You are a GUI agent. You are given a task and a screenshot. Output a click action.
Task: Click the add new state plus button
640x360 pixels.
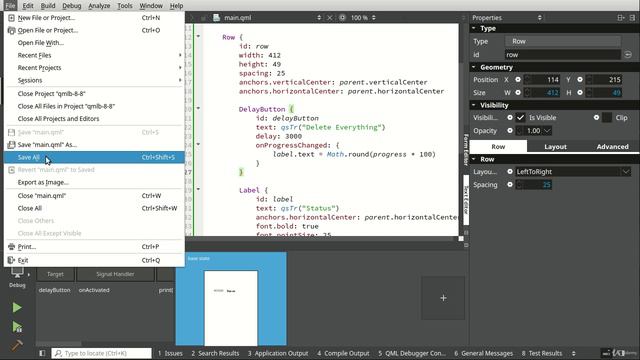click(x=443, y=298)
